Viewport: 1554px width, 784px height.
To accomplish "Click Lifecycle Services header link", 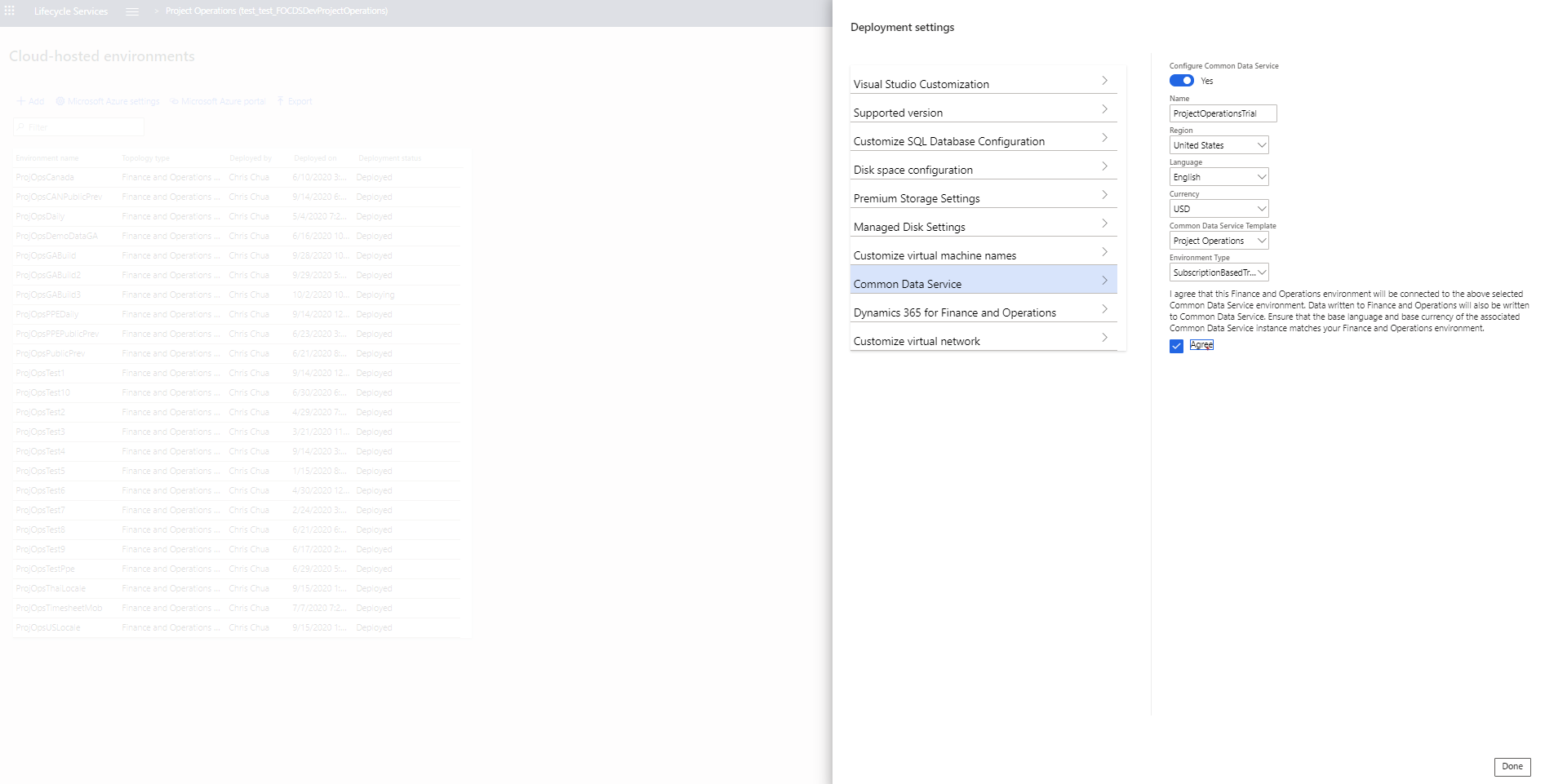I will (71, 11).
